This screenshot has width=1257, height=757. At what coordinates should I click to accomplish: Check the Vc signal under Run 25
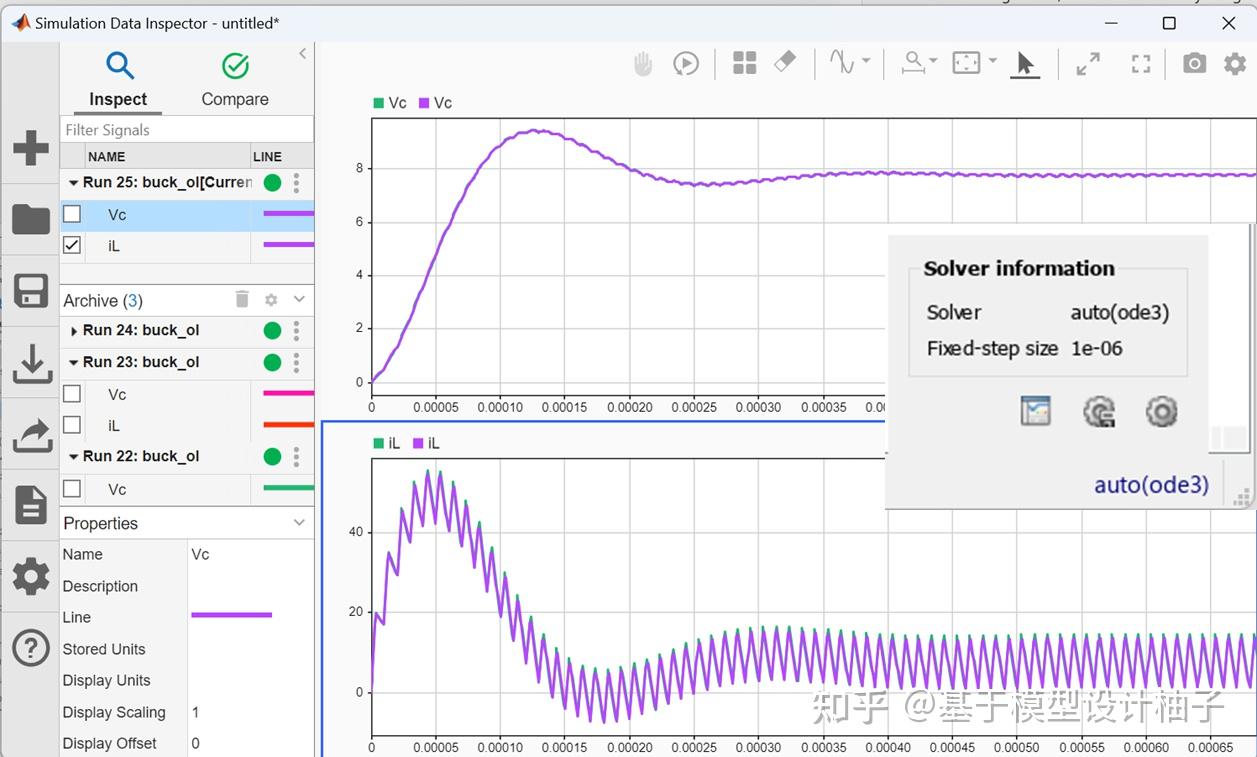tap(72, 214)
